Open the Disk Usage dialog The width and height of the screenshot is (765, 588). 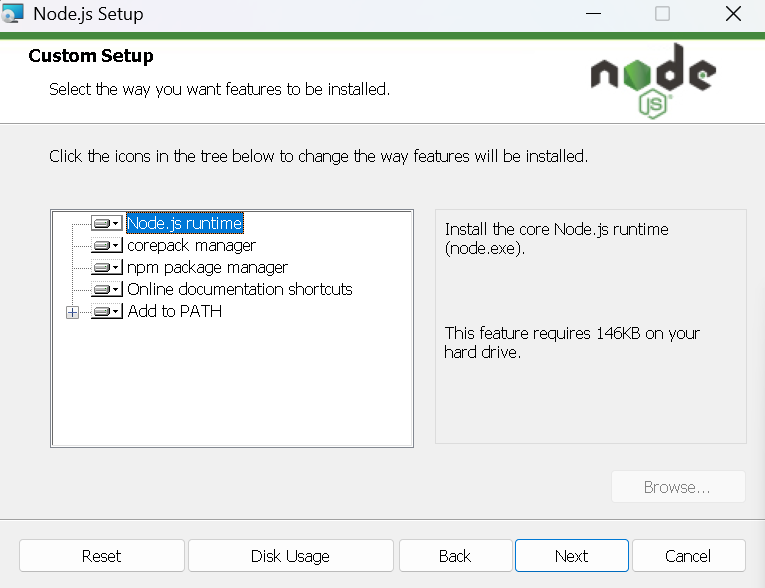pos(290,556)
